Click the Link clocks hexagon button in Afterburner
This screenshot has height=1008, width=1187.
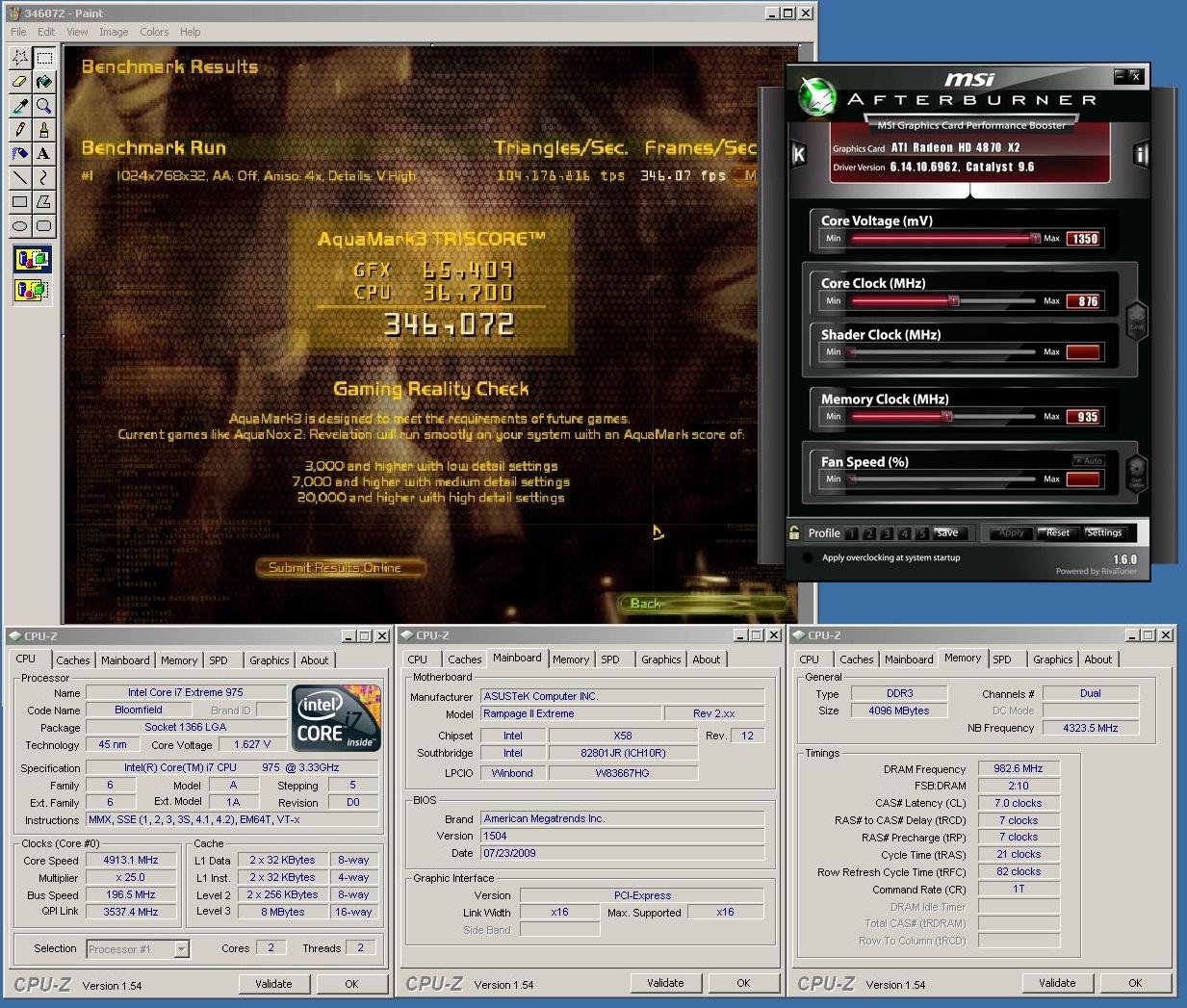tap(1136, 321)
